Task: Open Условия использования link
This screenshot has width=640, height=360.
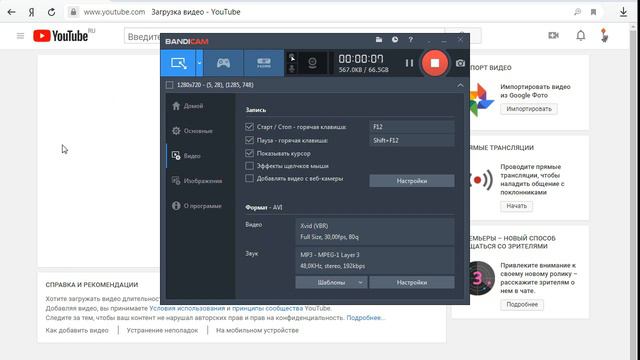Action: tap(187, 308)
